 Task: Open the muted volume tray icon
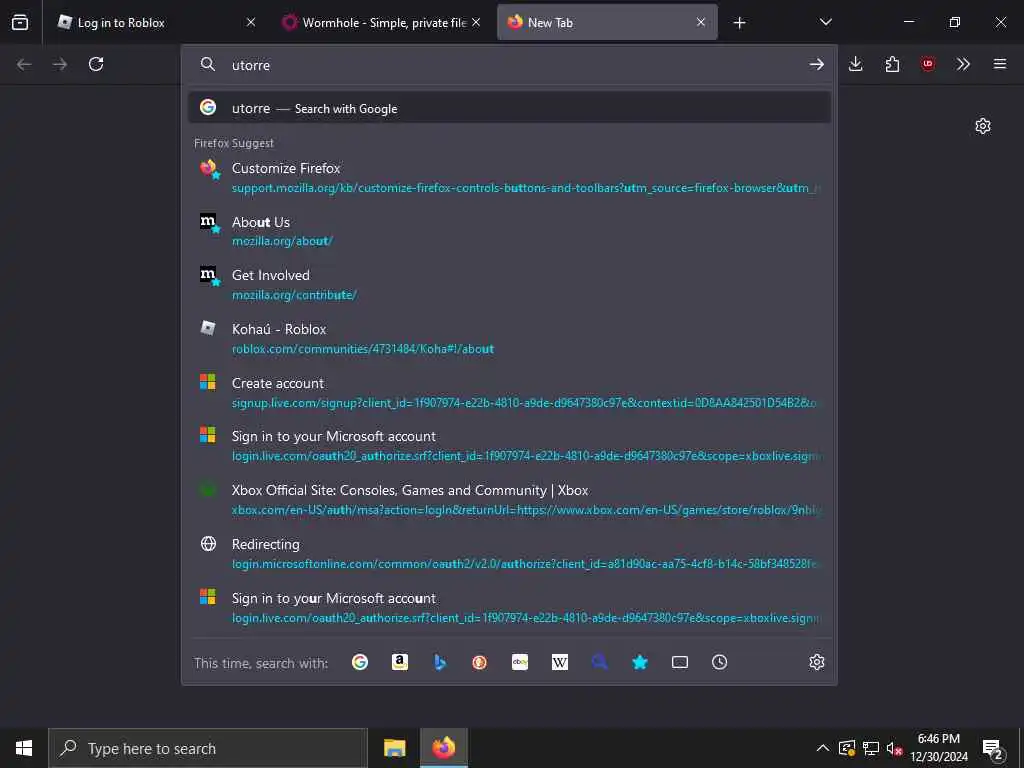click(x=894, y=748)
